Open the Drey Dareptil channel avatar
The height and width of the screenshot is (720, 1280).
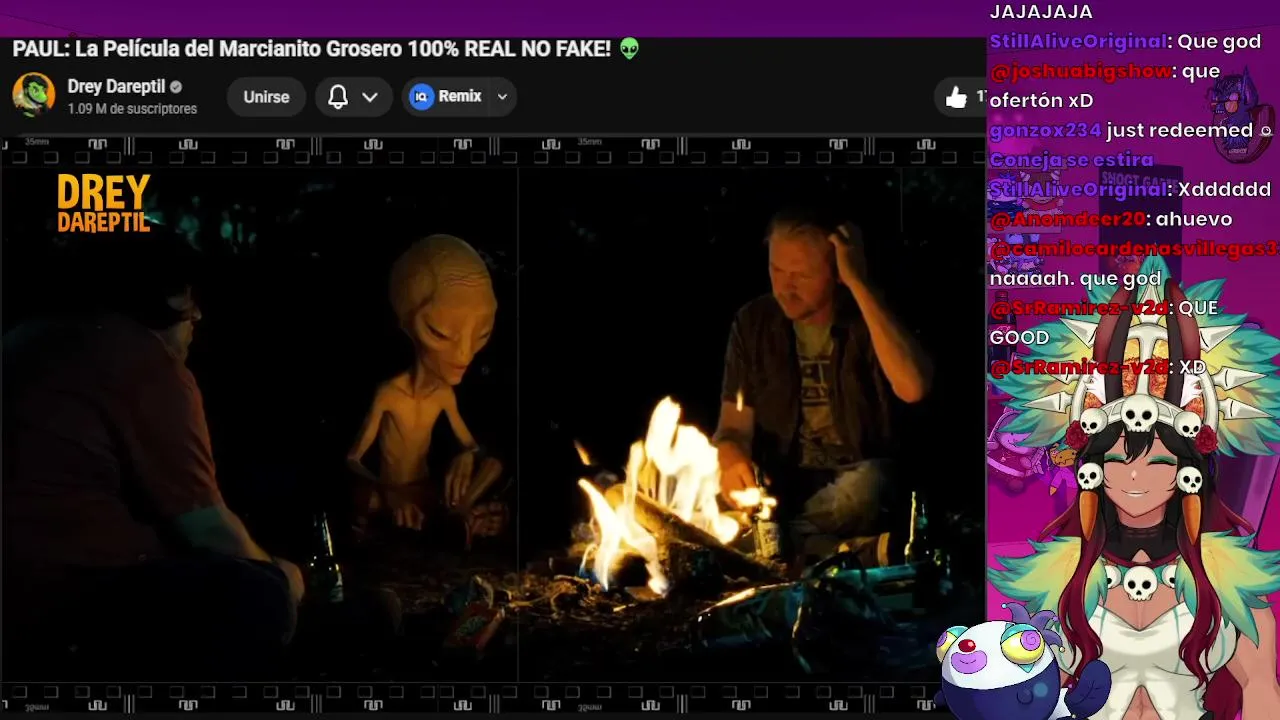coord(33,95)
